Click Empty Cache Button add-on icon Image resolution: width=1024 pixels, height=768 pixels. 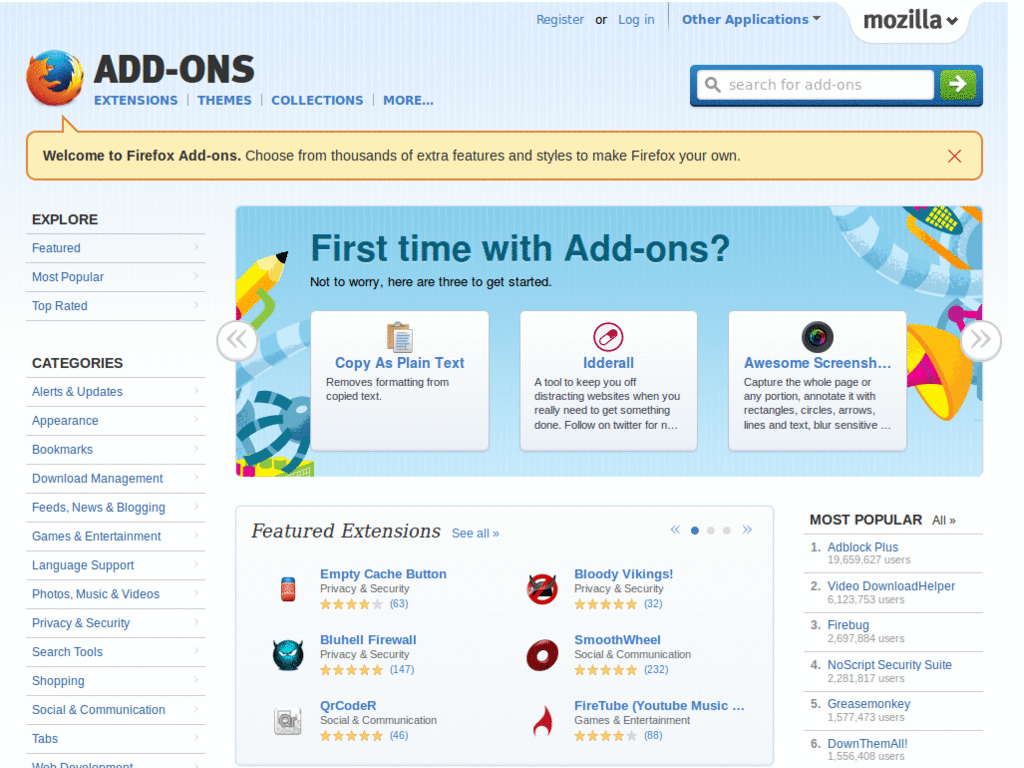click(288, 589)
